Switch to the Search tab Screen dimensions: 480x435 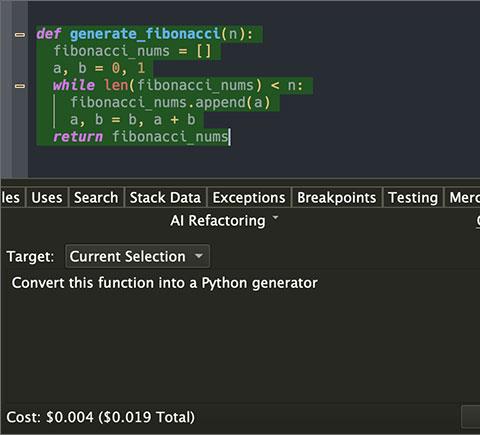(x=96, y=198)
